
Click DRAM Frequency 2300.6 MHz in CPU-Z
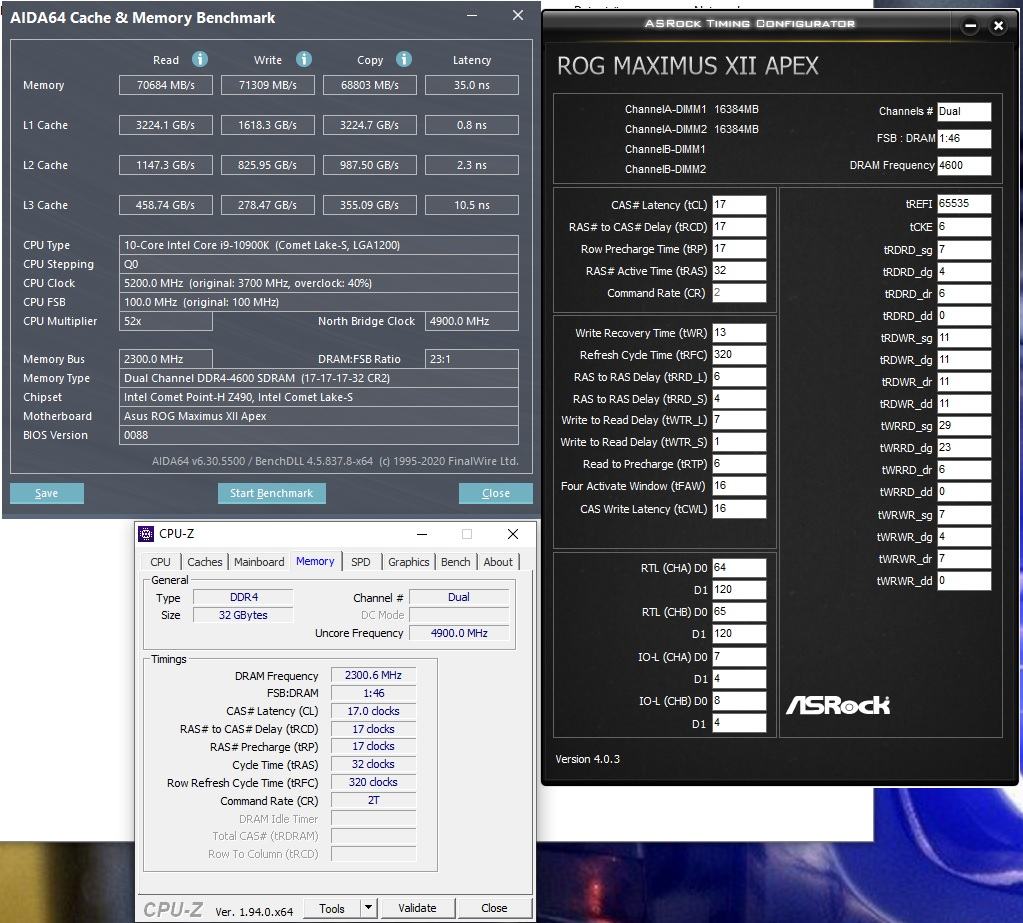pos(373,676)
